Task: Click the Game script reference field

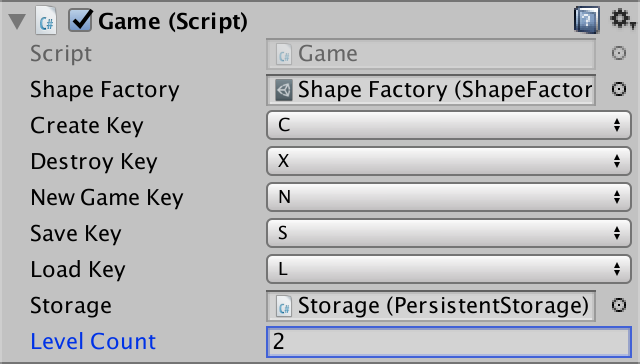Action: pos(431,53)
